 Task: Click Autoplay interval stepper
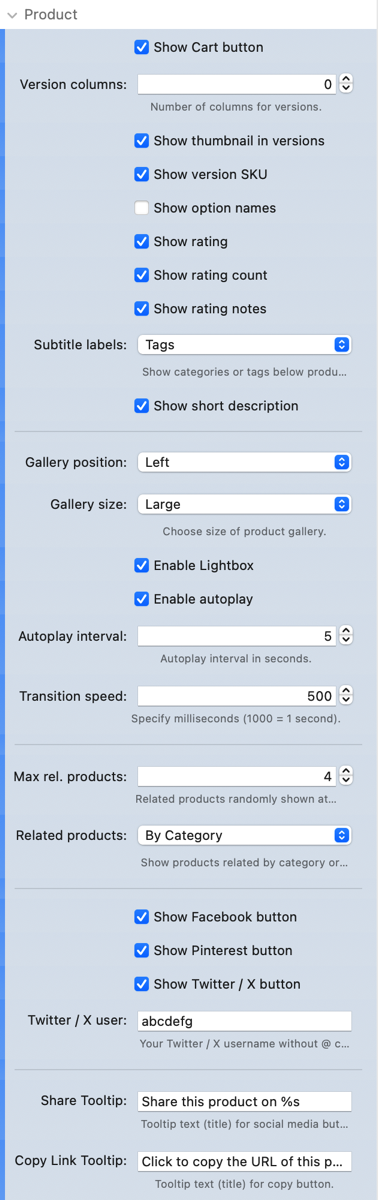(346, 635)
